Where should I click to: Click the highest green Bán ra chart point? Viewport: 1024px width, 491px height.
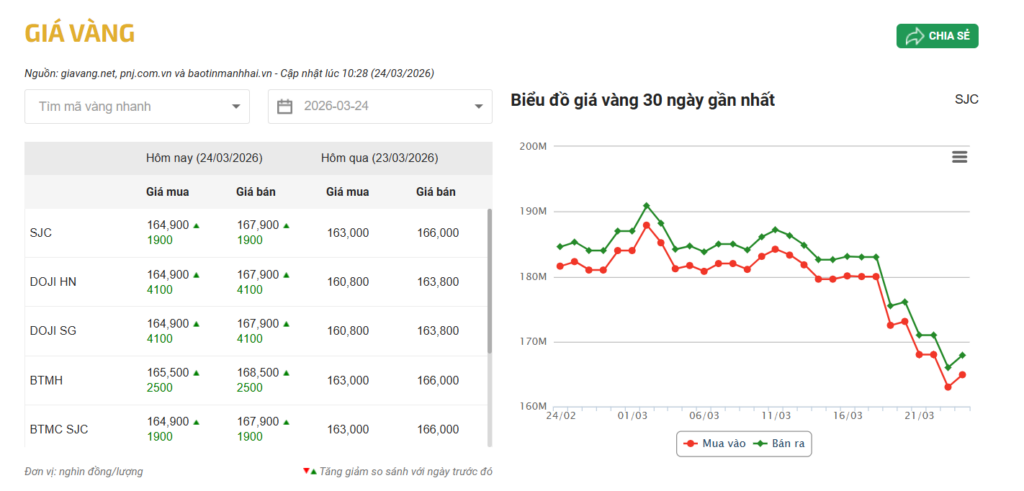click(x=647, y=206)
